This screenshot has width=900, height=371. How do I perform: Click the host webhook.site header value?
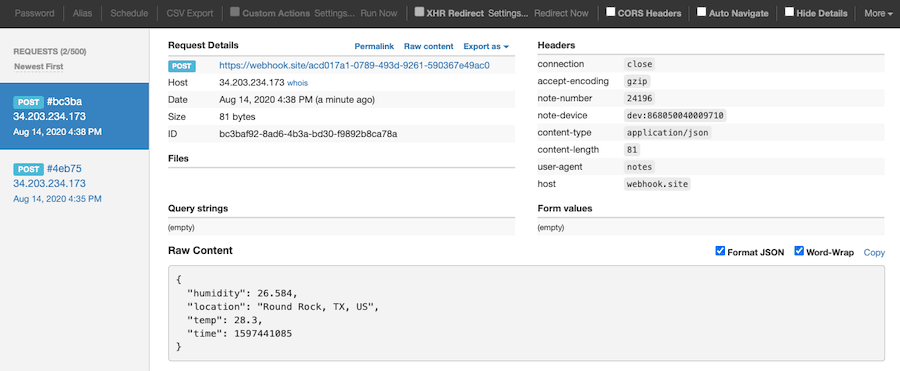(658, 184)
